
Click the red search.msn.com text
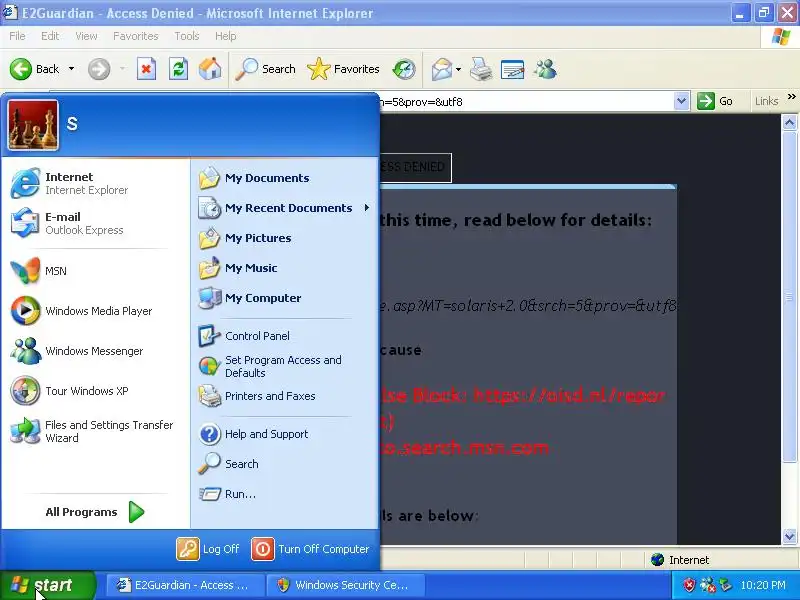point(464,447)
